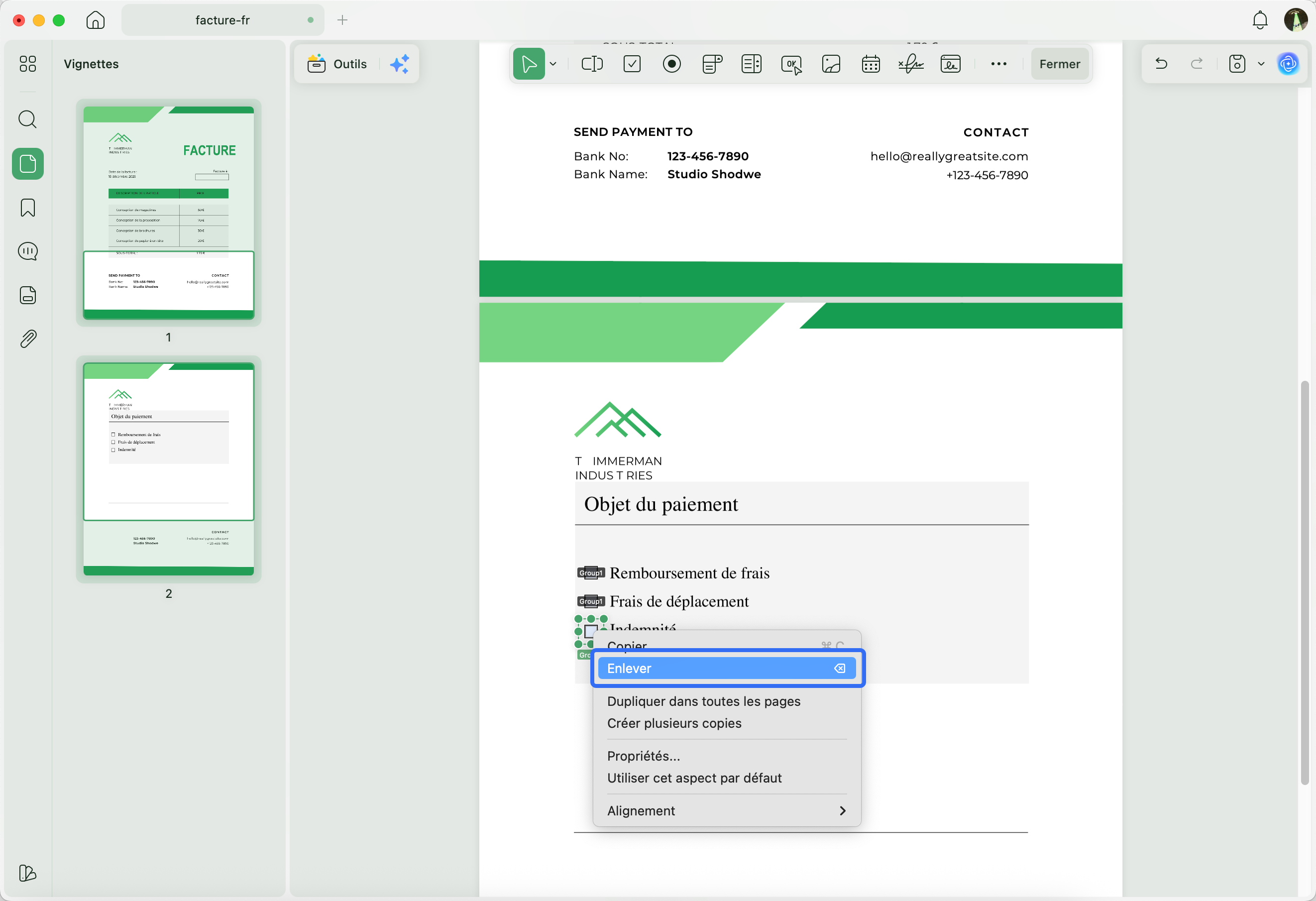Viewport: 1316px width, 901px height.
Task: Choose the list box field tool
Action: tap(752, 64)
